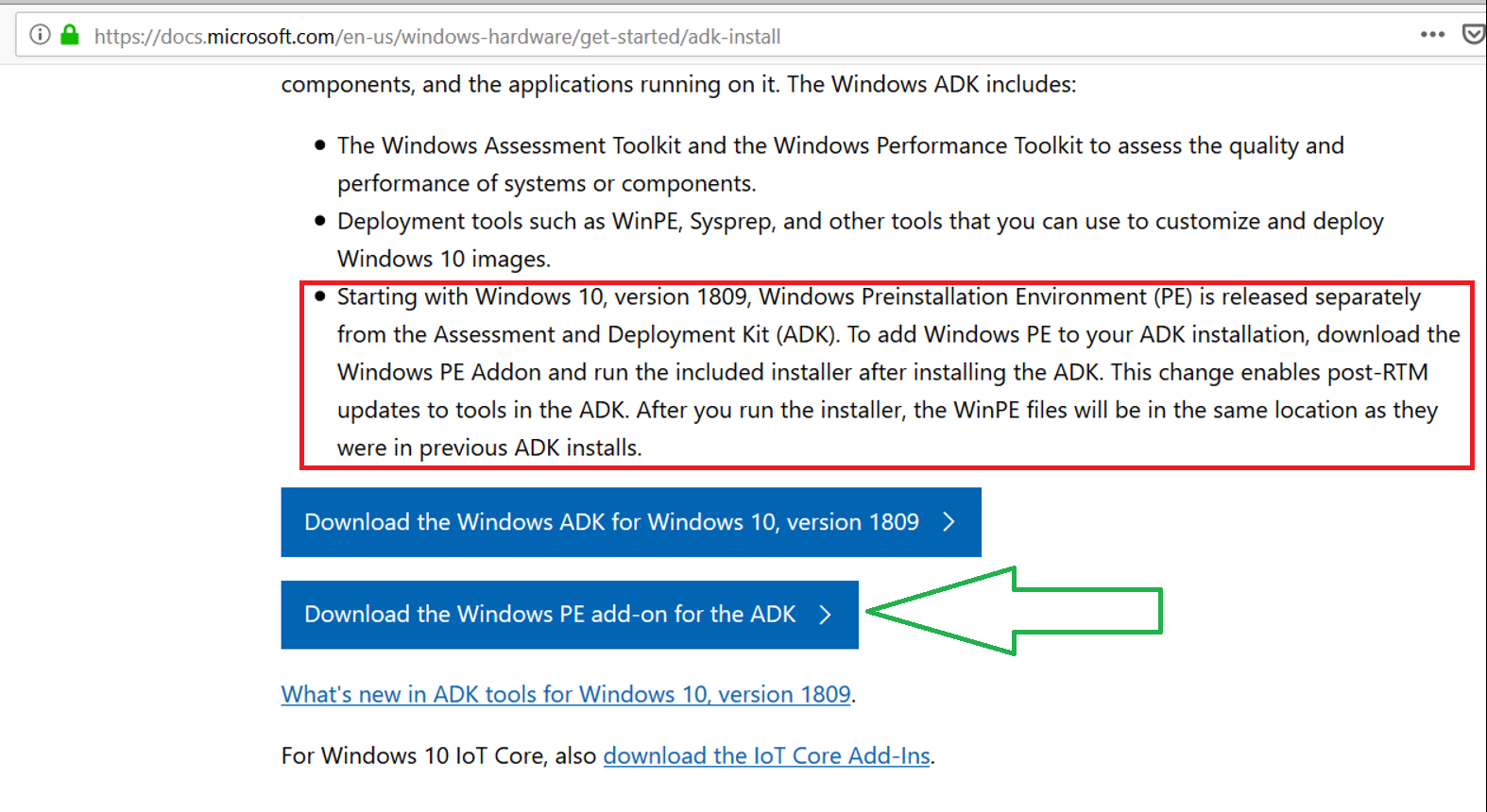Download the Windows PE add-on for the ADK
Image resolution: width=1487 pixels, height=812 pixels.
point(570,615)
